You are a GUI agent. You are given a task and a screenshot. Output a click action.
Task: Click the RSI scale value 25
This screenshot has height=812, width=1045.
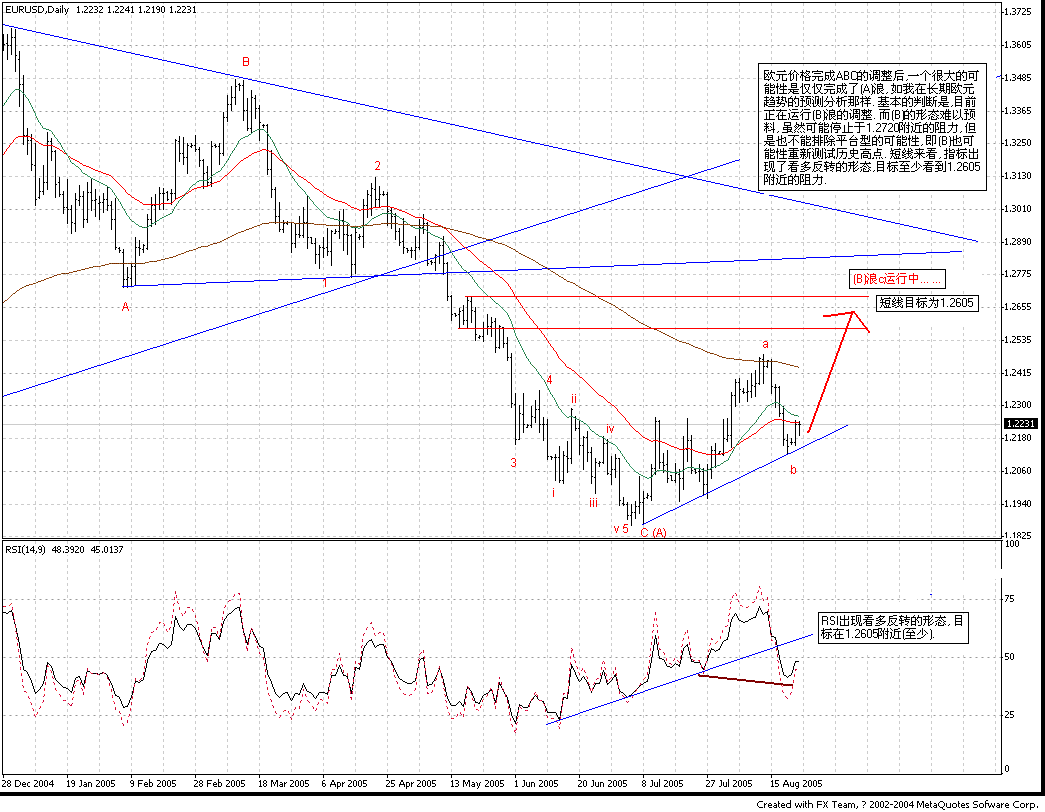(1010, 715)
